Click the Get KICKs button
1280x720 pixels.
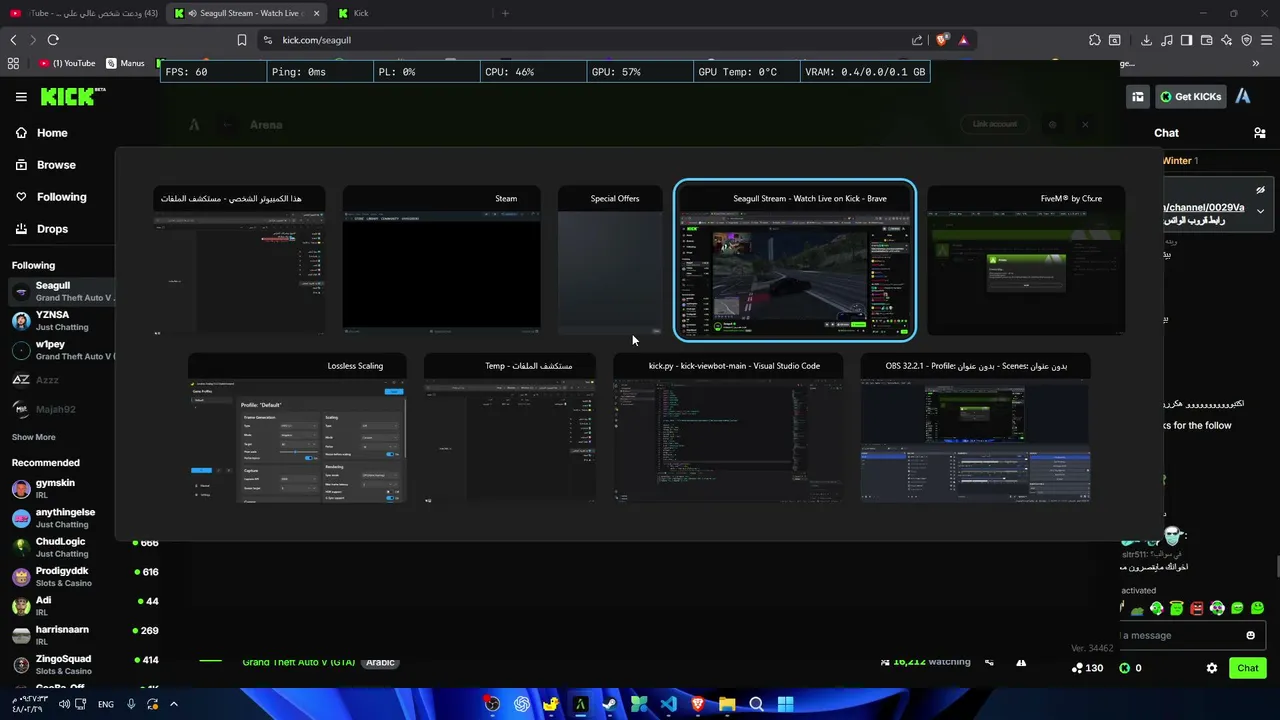click(x=1190, y=97)
